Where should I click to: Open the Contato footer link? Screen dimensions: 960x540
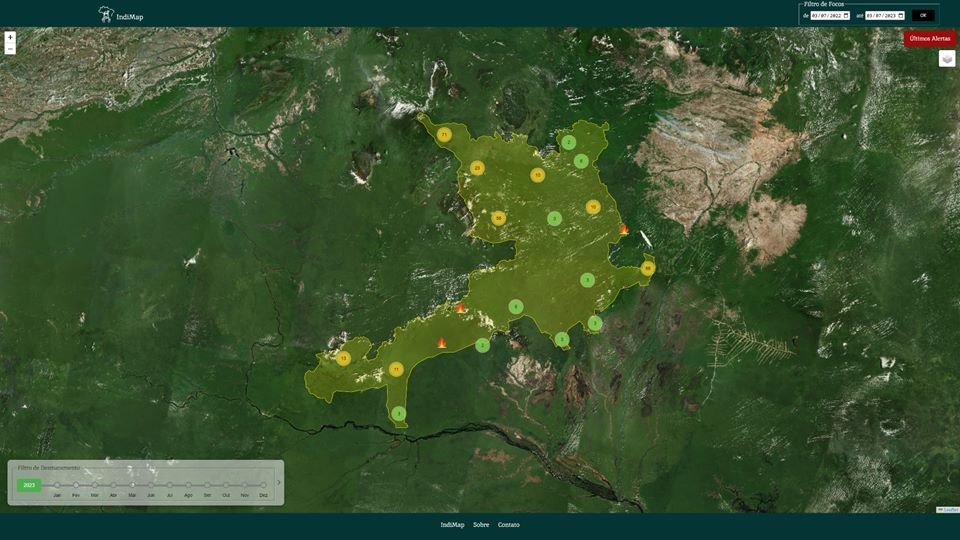coord(509,525)
